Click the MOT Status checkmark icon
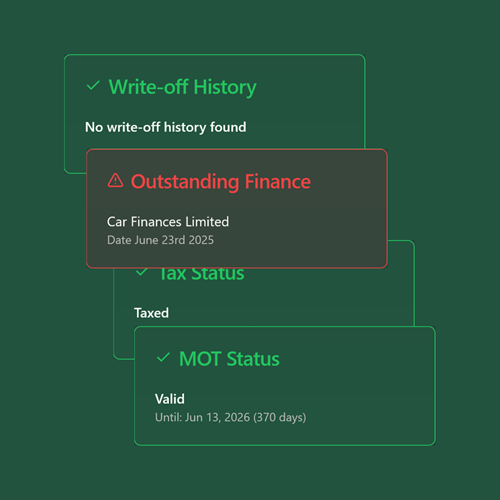 coord(163,358)
